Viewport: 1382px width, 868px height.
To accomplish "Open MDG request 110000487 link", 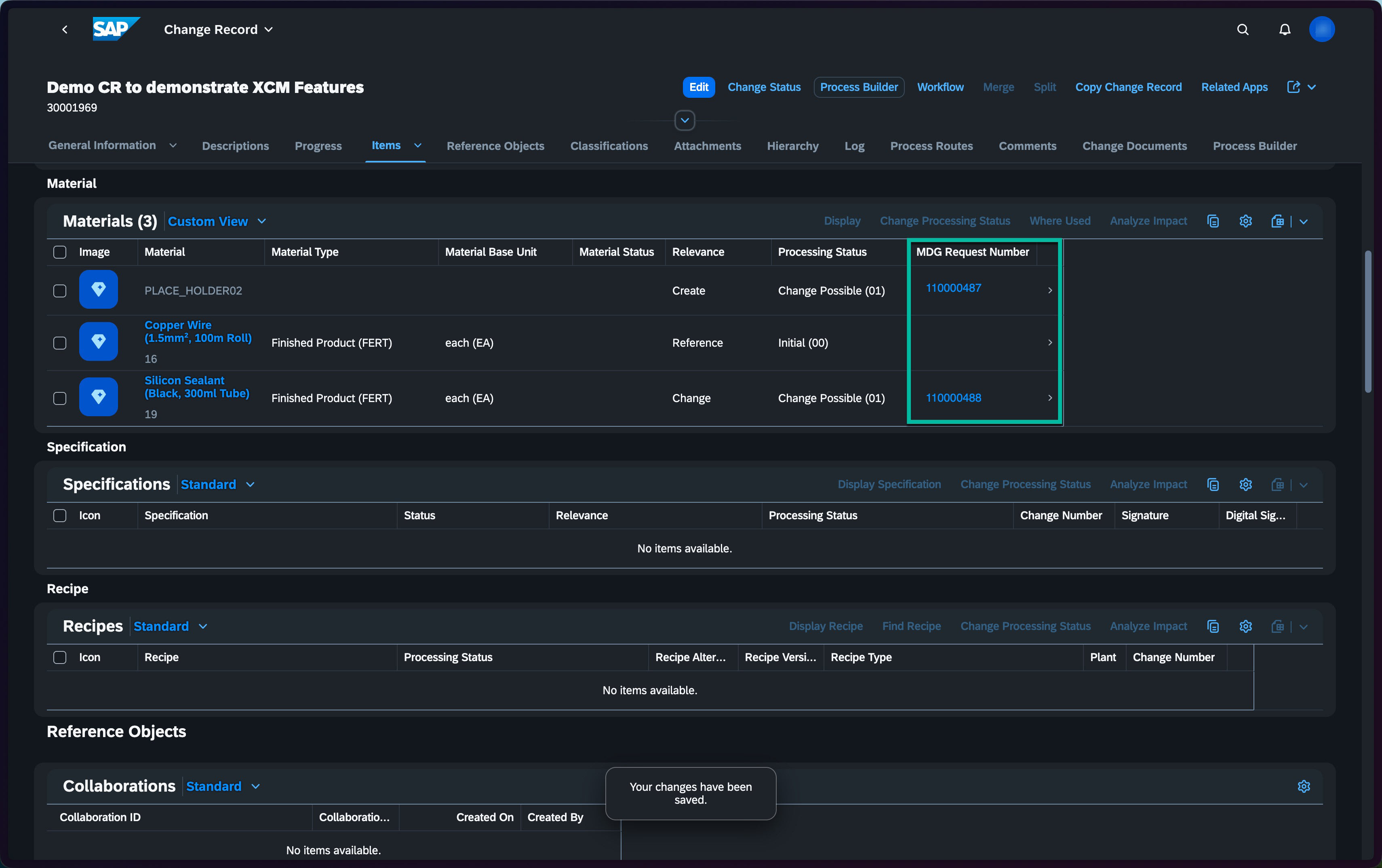I will (x=953, y=288).
